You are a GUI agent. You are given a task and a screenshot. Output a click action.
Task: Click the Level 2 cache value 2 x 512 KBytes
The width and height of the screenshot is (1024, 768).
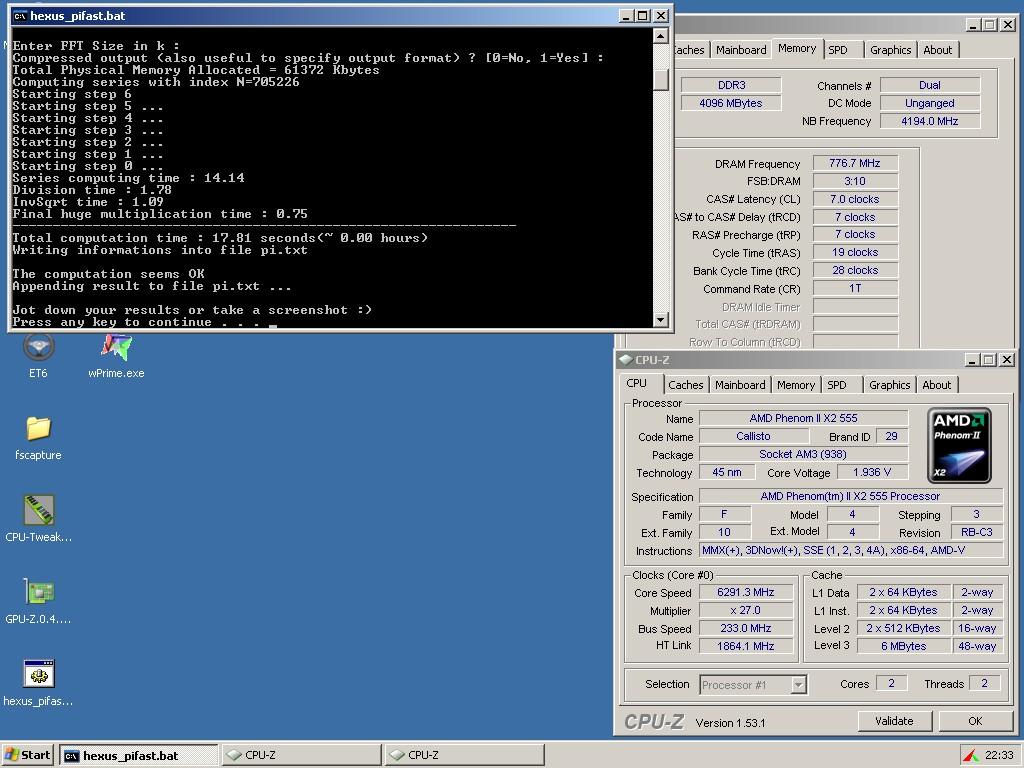coord(904,628)
